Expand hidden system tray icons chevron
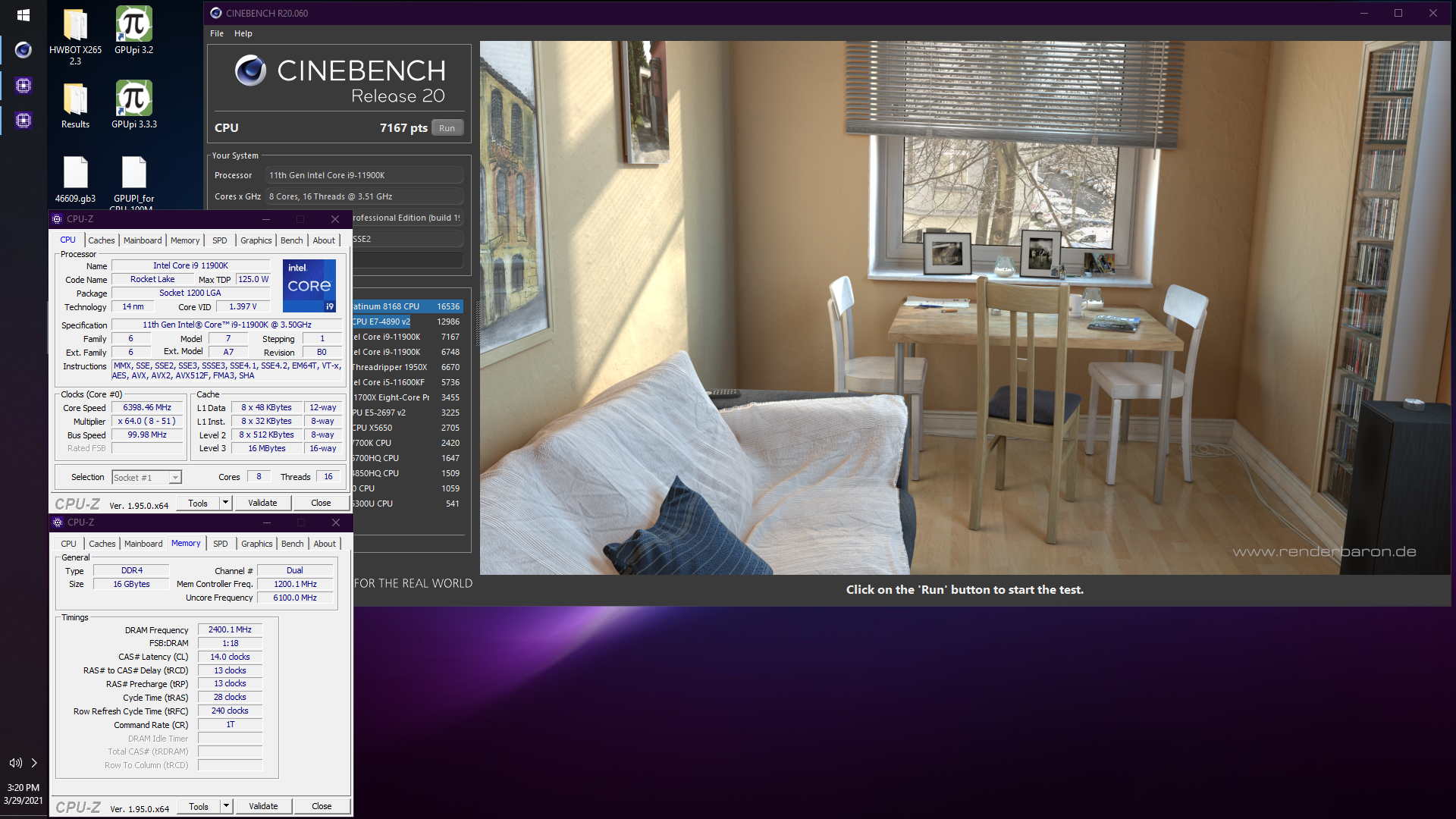1456x819 pixels. pyautogui.click(x=34, y=763)
